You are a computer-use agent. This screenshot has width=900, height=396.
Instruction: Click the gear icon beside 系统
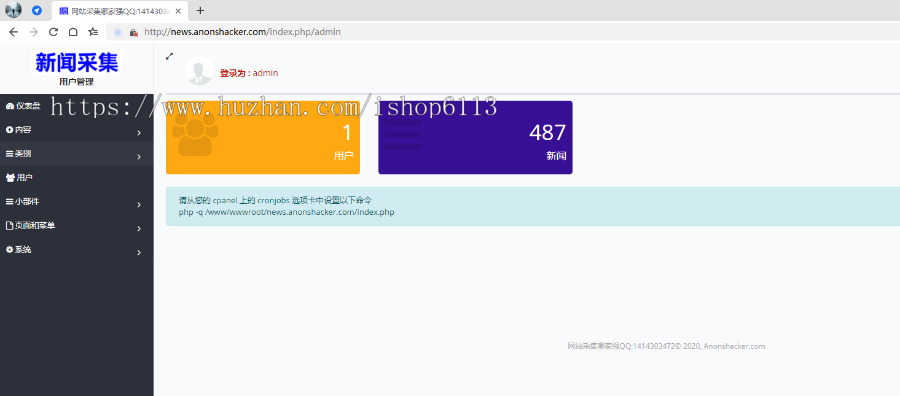pyautogui.click(x=9, y=250)
